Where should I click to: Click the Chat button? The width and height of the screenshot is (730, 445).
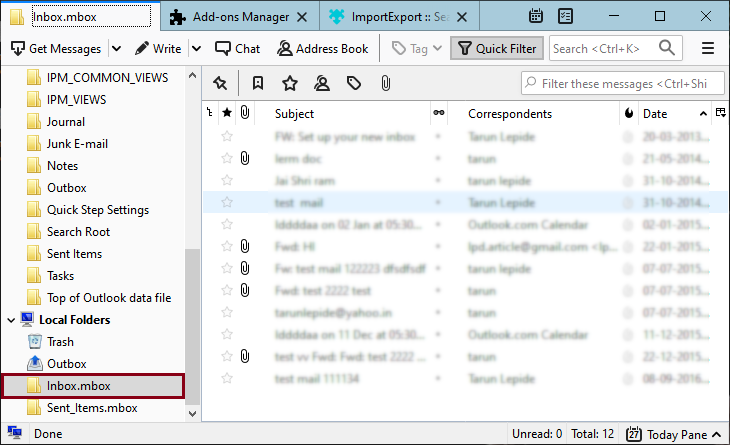coord(236,48)
